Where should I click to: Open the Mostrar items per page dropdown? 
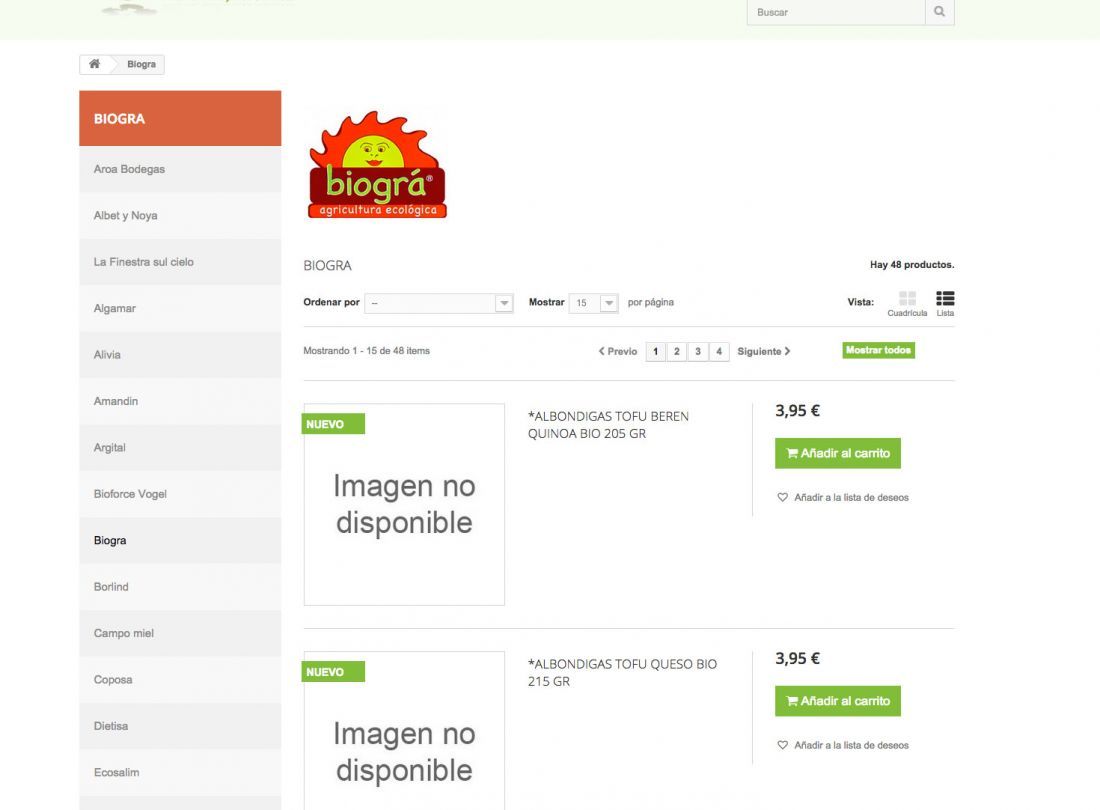[x=593, y=303]
